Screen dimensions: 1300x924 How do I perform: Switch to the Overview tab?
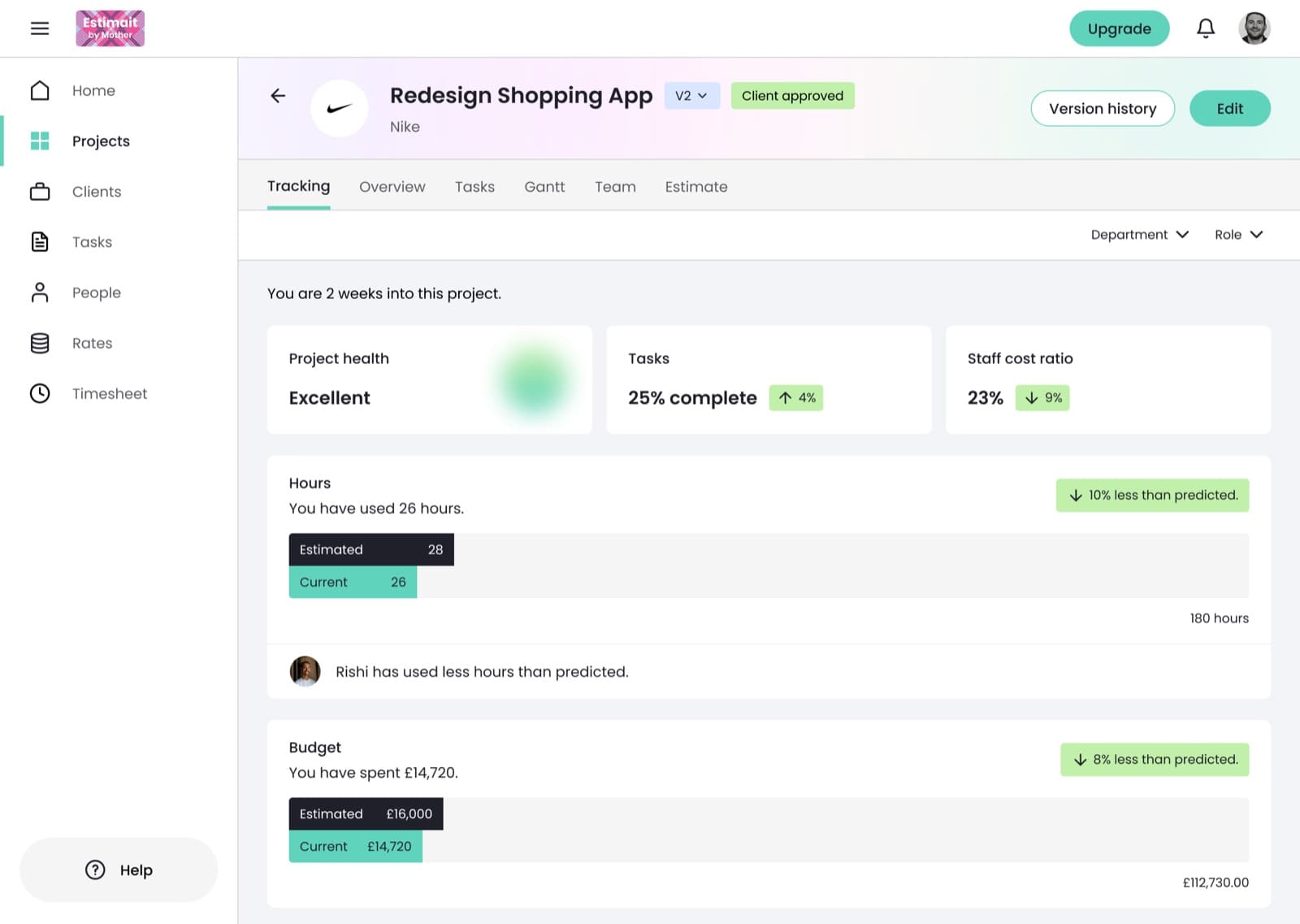point(392,187)
